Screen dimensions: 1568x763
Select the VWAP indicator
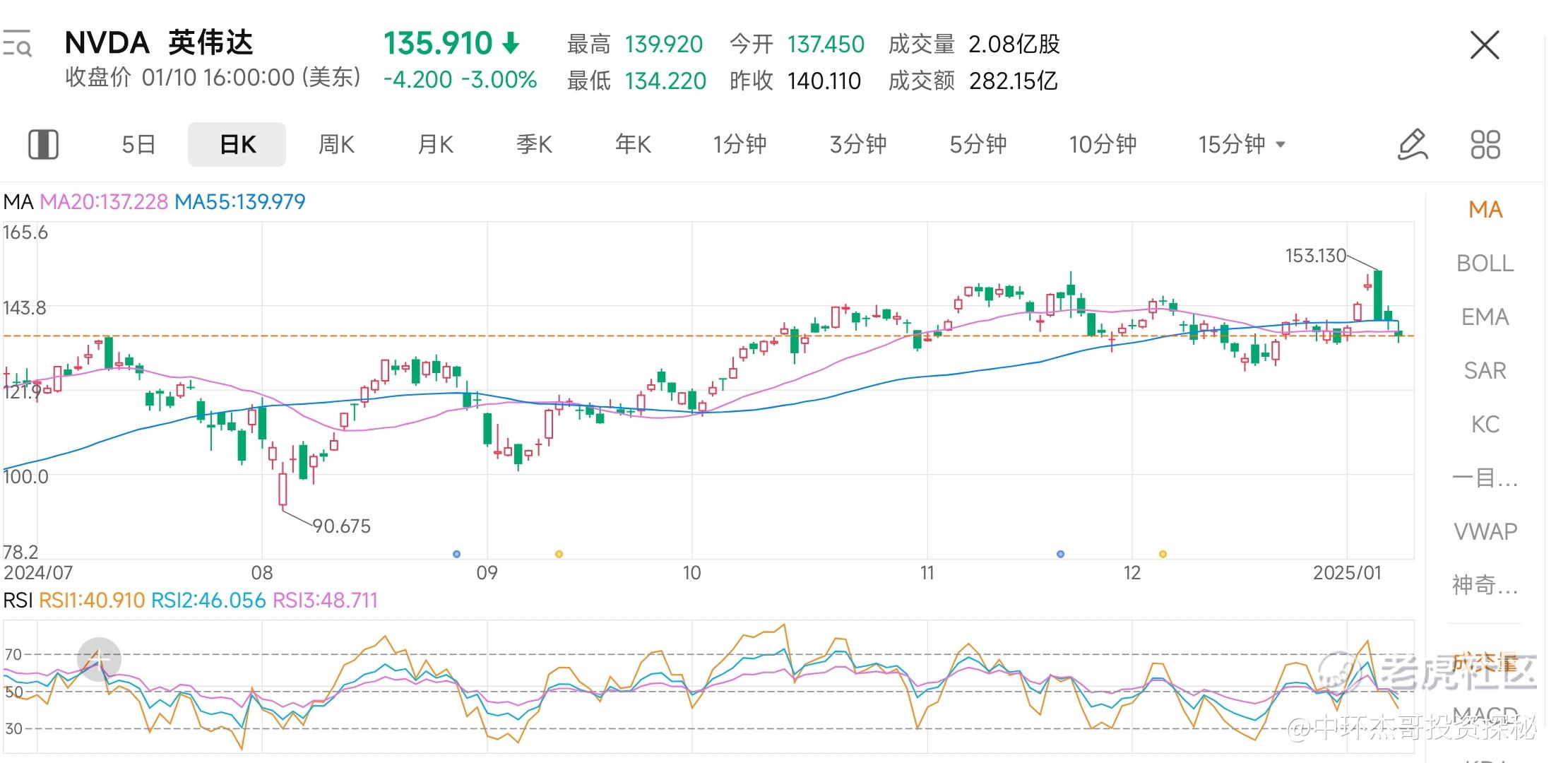pyautogui.click(x=1485, y=531)
